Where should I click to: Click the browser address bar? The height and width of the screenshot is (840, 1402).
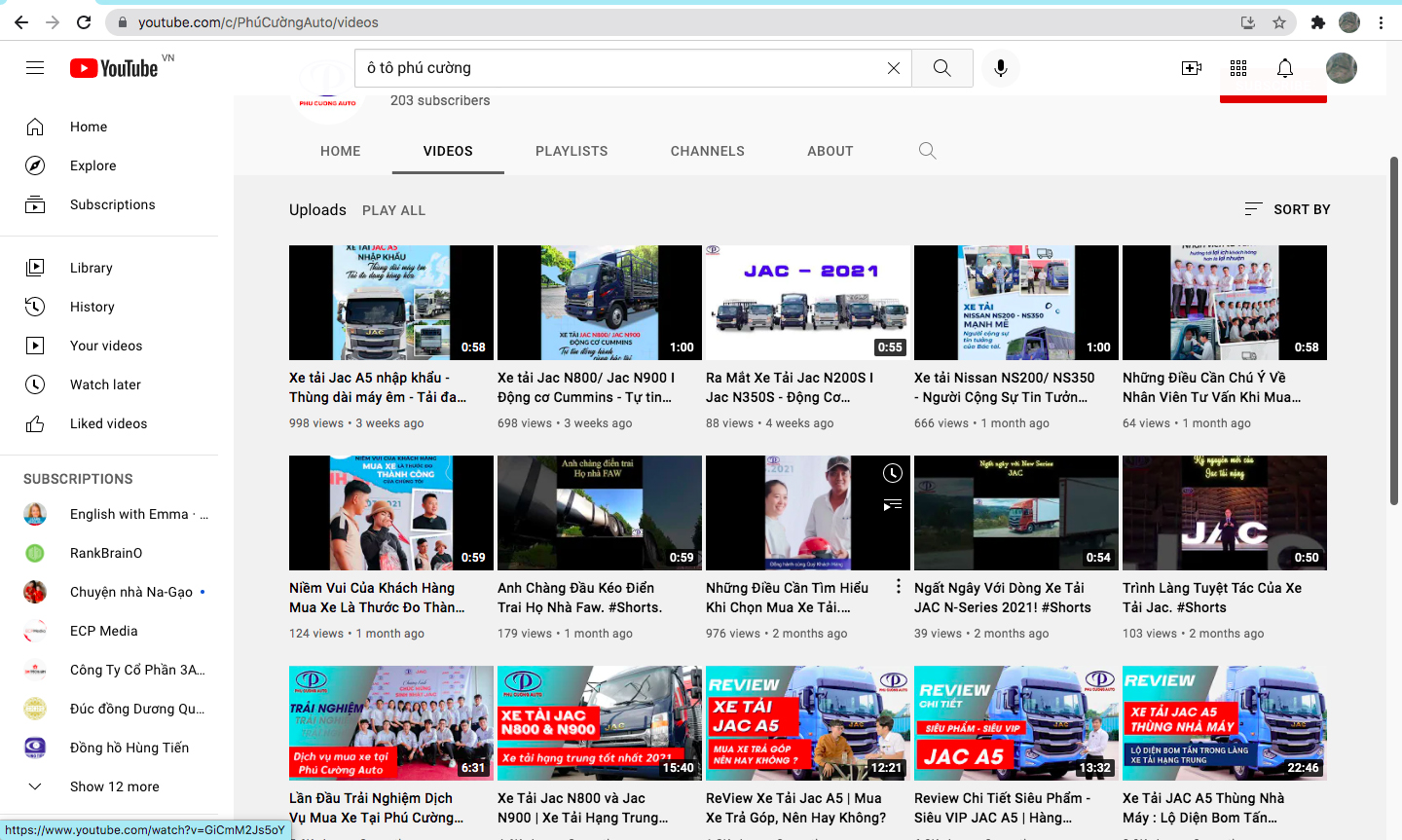coord(672,22)
